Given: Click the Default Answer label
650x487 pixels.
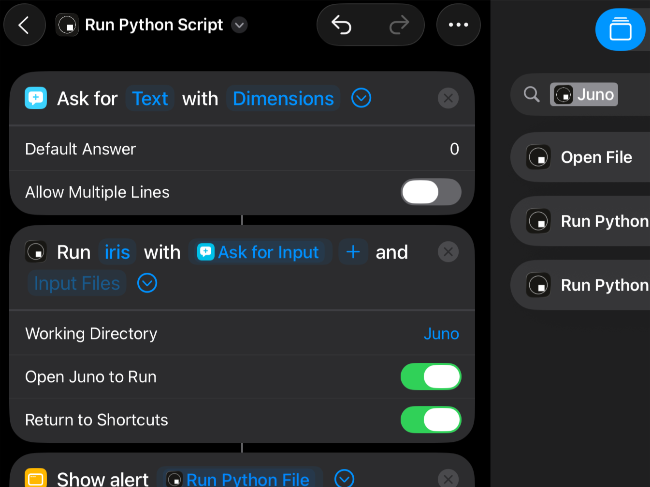Looking at the screenshot, I should point(80,149).
